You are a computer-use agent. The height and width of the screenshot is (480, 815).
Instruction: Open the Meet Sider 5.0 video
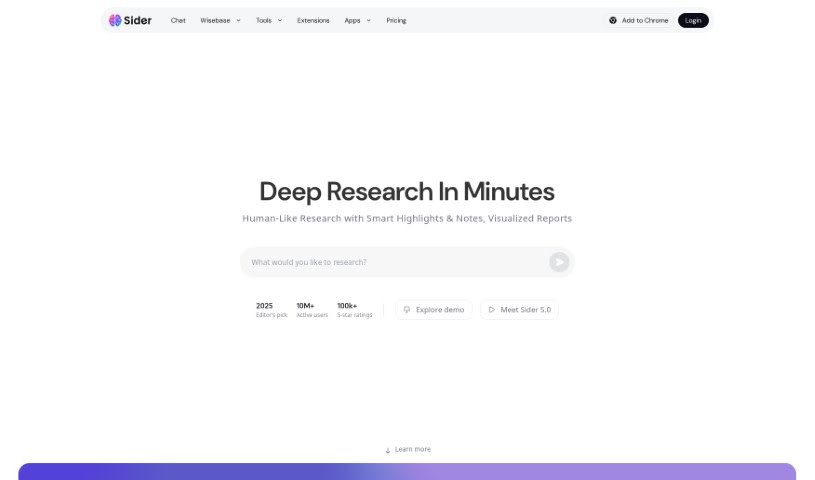[519, 309]
